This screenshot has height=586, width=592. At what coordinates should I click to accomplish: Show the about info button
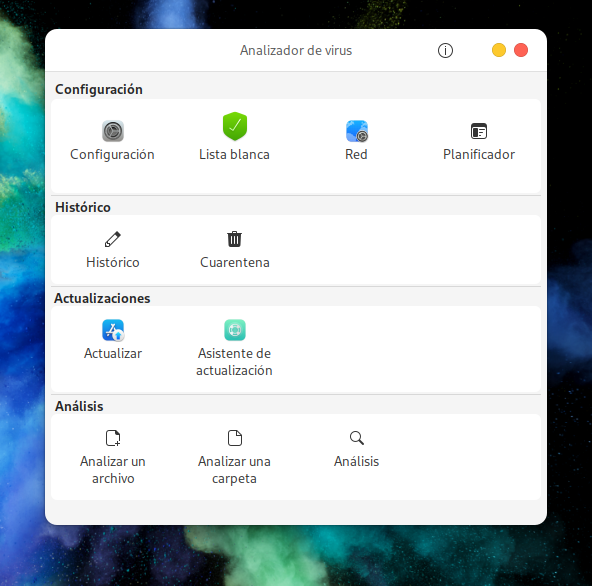[446, 50]
